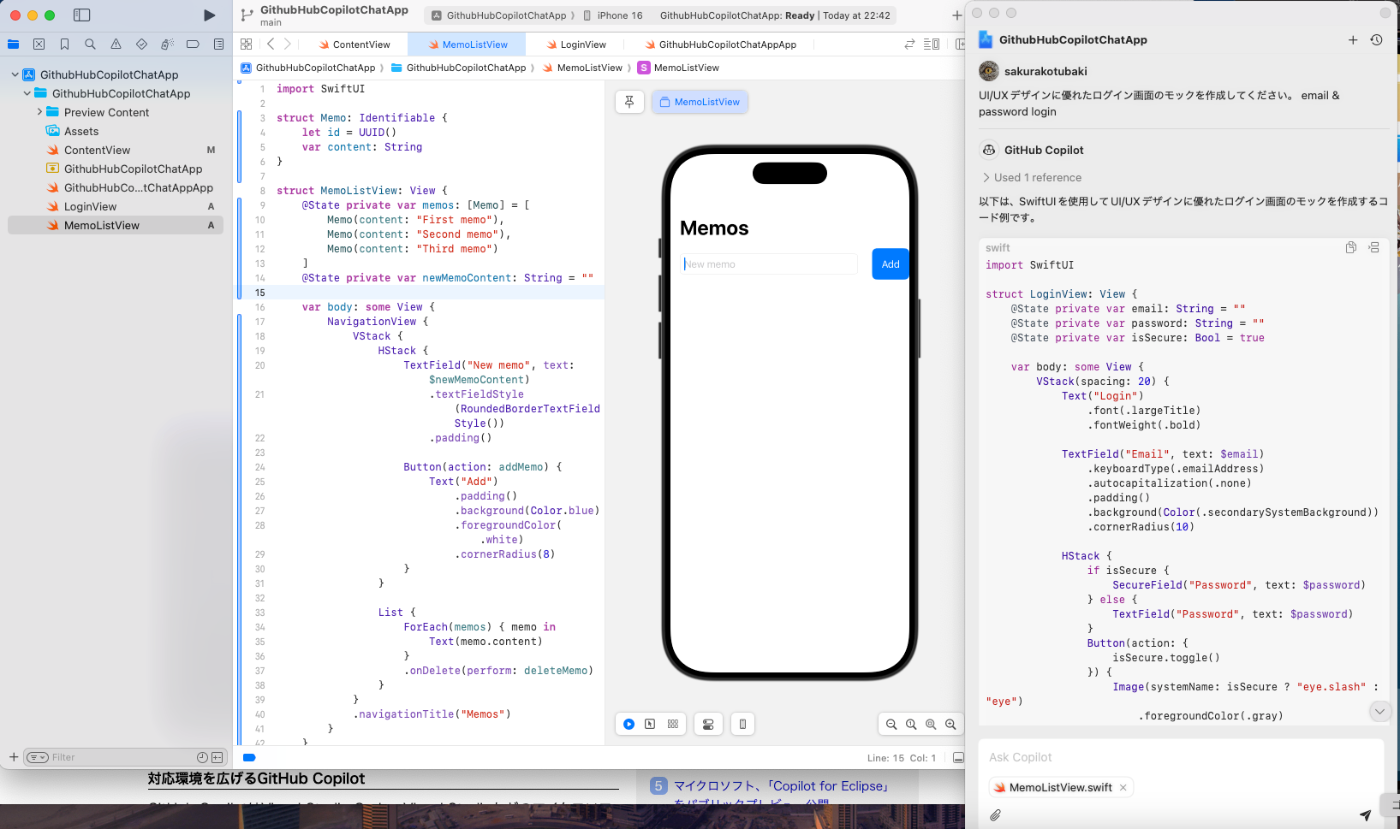Screen dimensions: 1400x829
Task: Open the related items grid menu
Action: coord(246,44)
